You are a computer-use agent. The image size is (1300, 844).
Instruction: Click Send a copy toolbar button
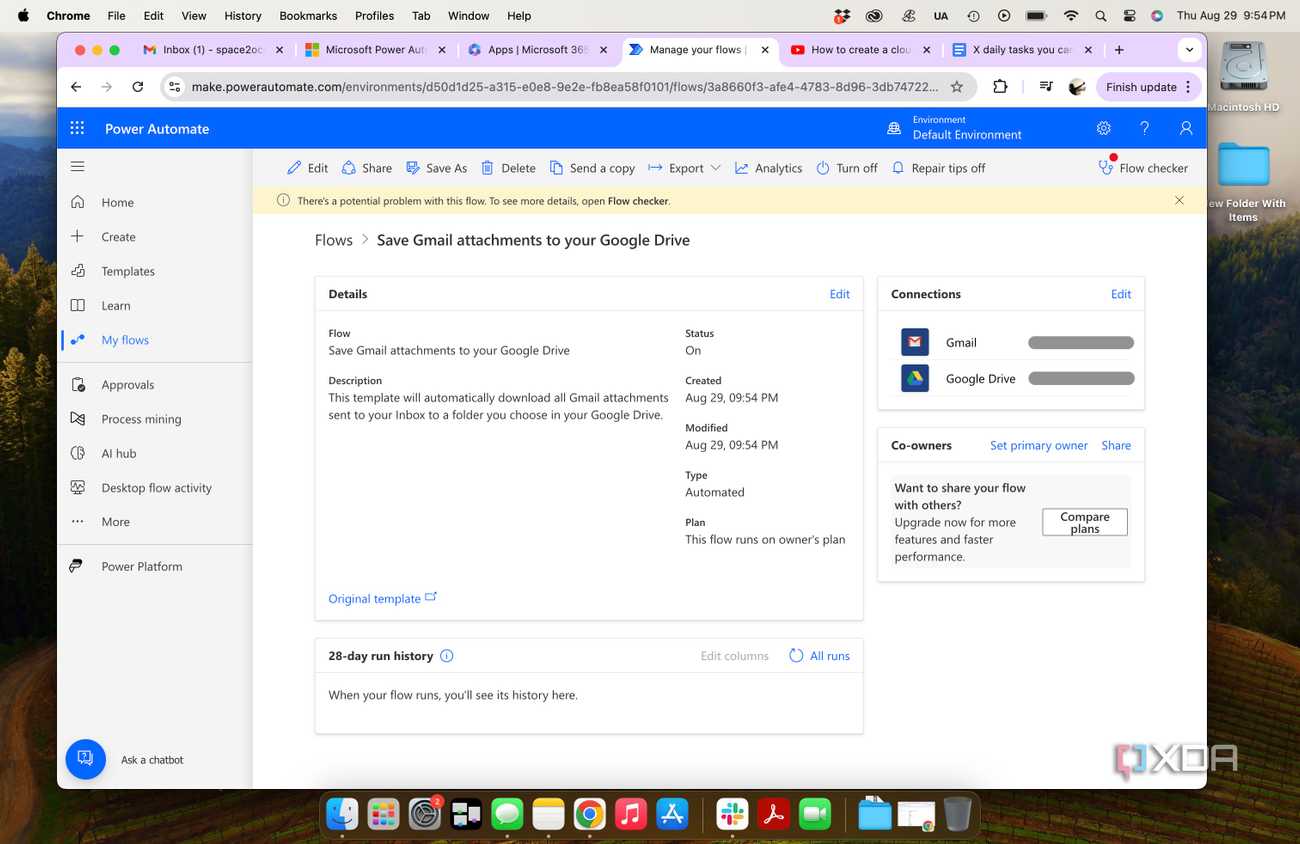[592, 168]
